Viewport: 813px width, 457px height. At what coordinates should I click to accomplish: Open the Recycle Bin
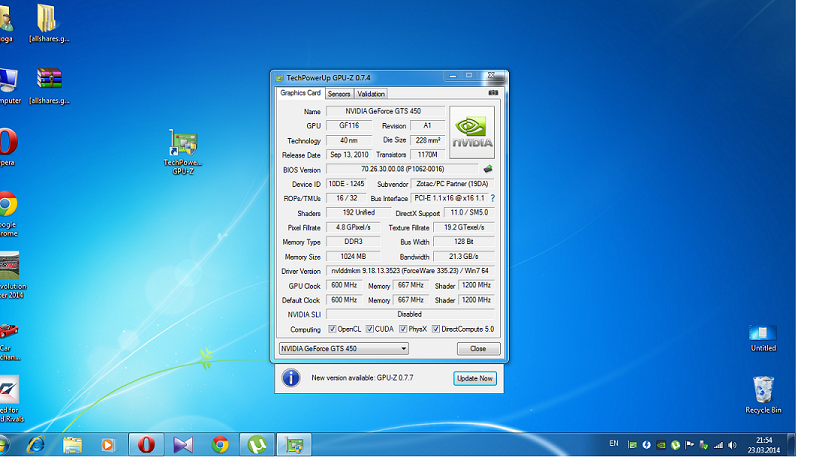pyautogui.click(x=763, y=395)
